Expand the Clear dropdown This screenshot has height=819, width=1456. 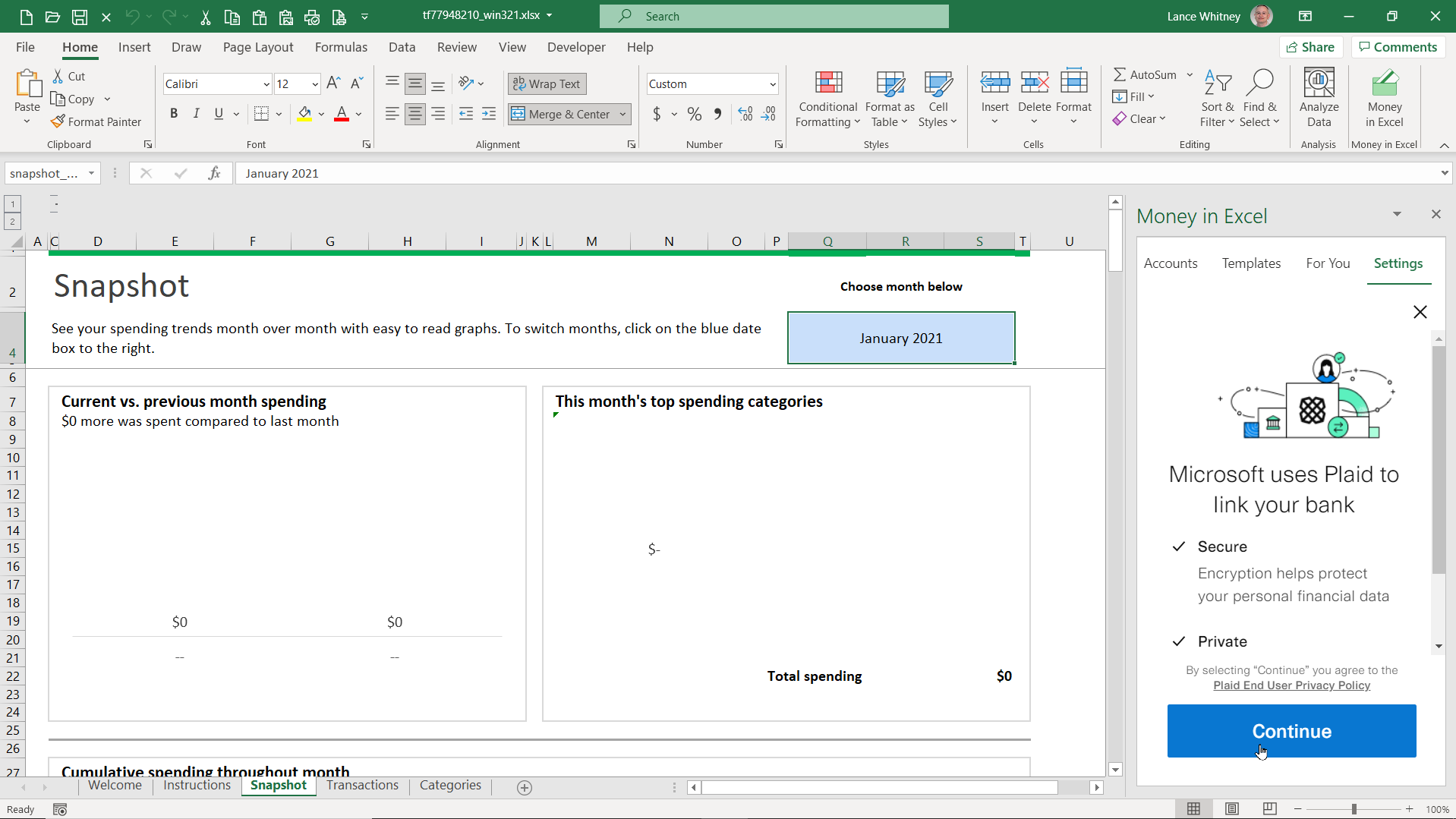[1162, 118]
